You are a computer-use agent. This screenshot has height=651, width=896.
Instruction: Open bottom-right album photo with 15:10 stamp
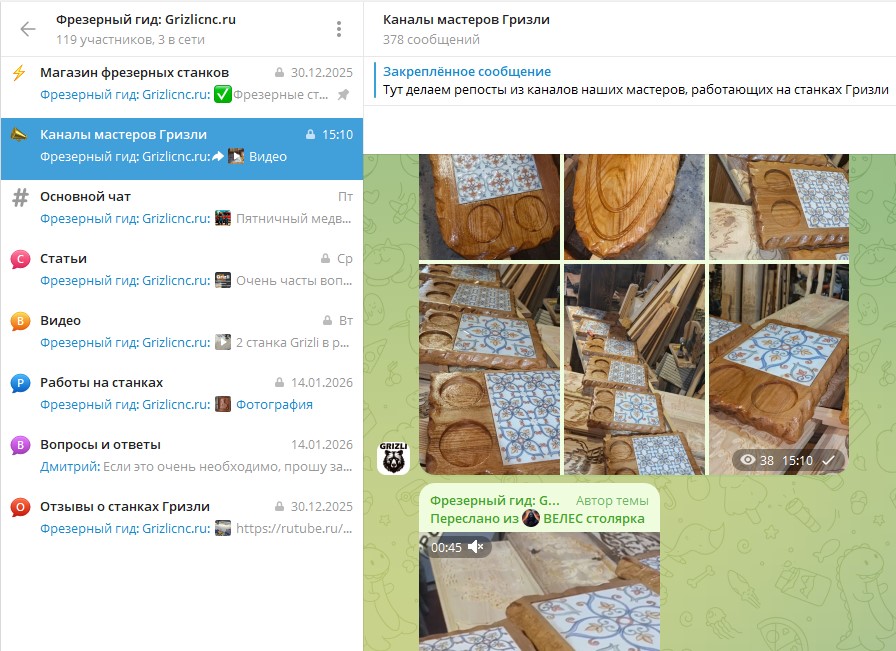point(779,369)
